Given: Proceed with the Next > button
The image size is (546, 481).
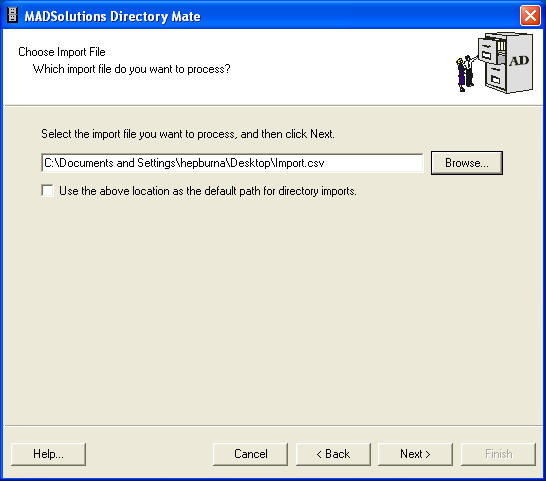Looking at the screenshot, I should 415,454.
